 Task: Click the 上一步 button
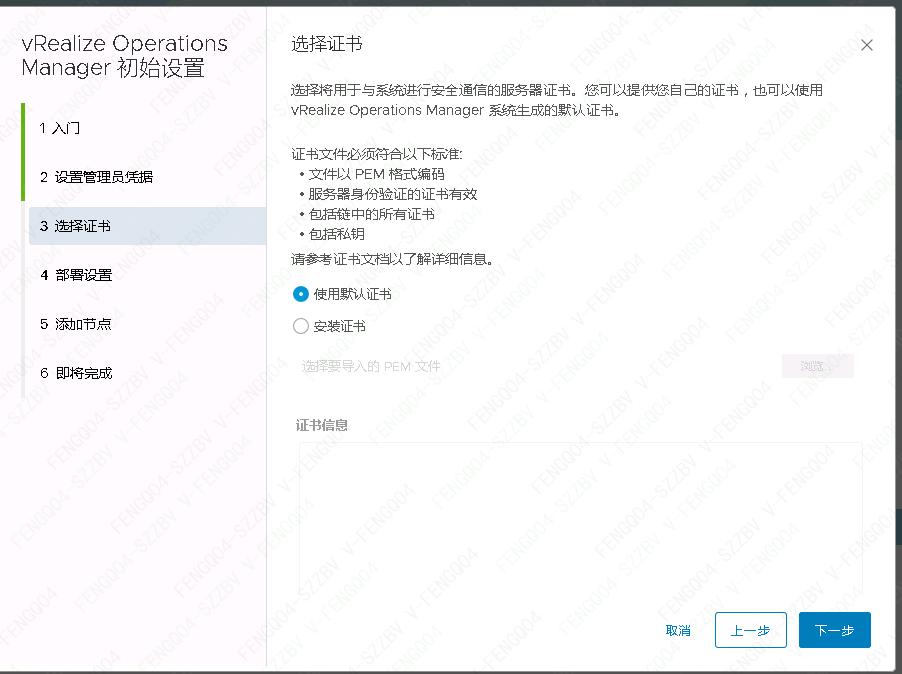point(750,630)
